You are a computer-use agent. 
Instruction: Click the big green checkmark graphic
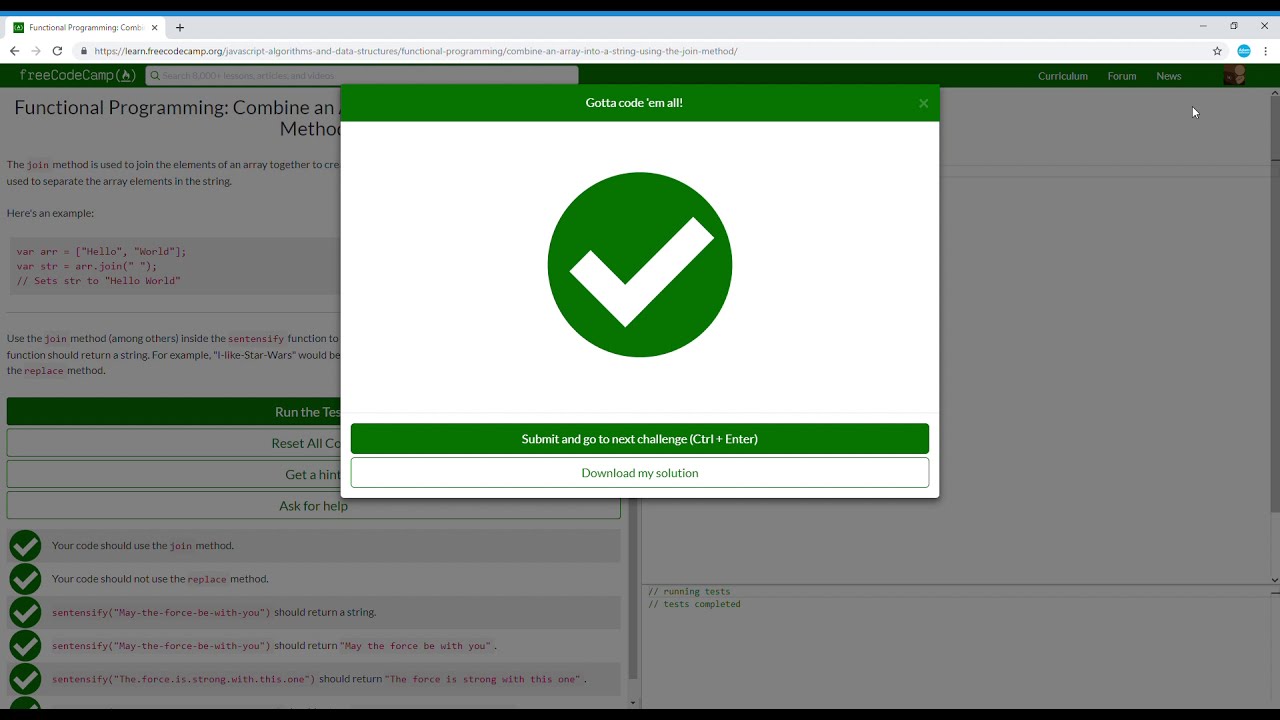coord(640,265)
